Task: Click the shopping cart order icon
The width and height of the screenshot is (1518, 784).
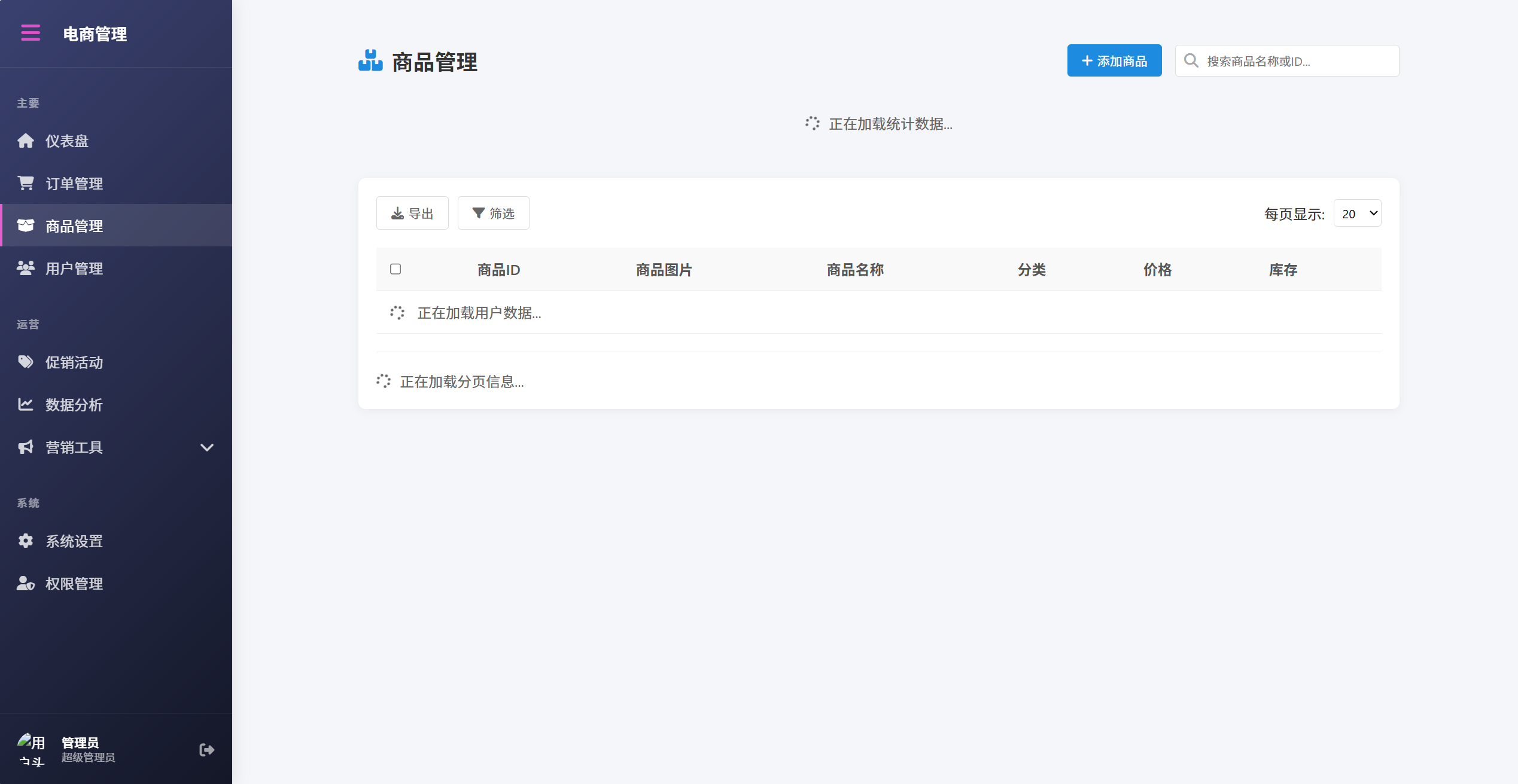Action: click(x=26, y=183)
